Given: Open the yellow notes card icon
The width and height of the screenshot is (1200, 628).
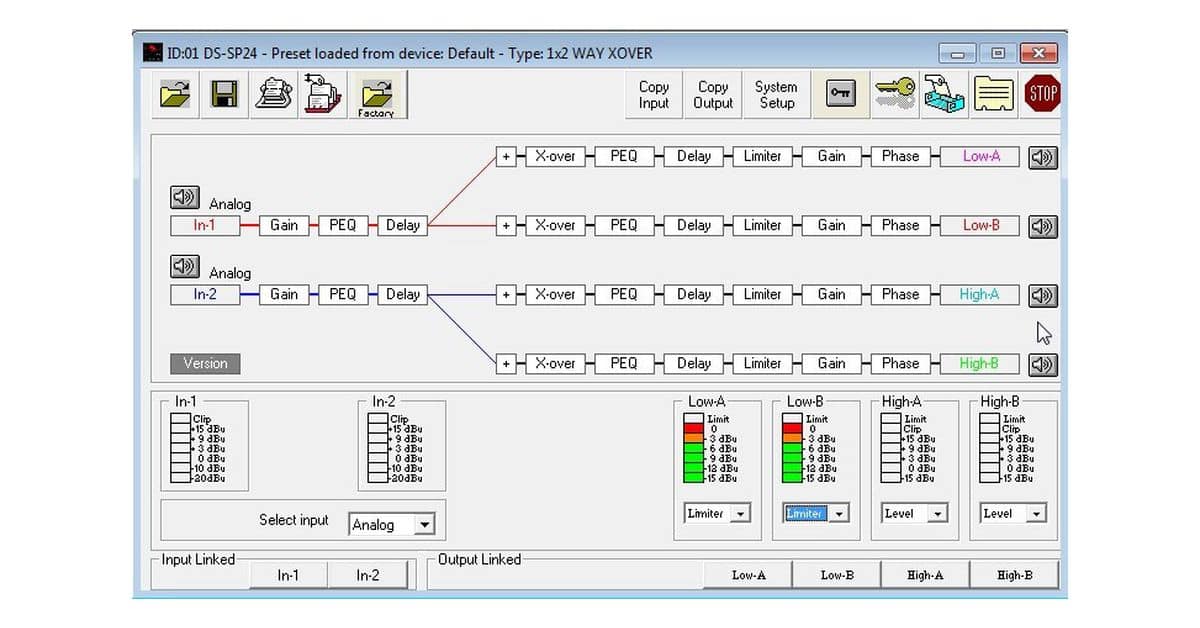Looking at the screenshot, I should (994, 95).
